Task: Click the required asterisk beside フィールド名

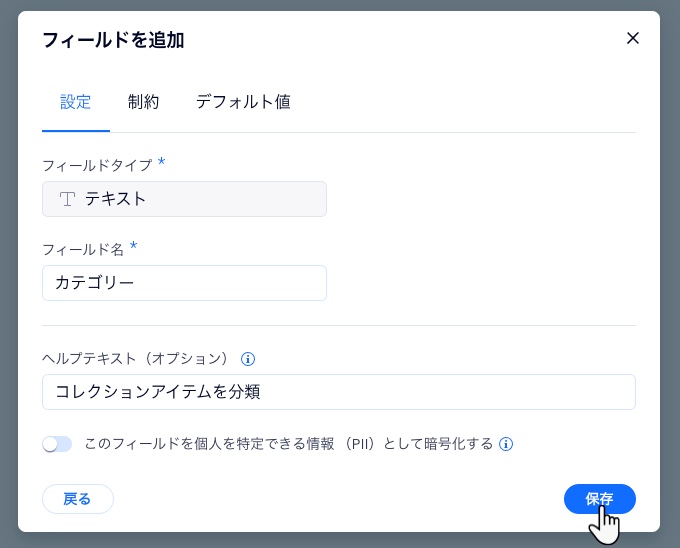Action: coord(134,246)
